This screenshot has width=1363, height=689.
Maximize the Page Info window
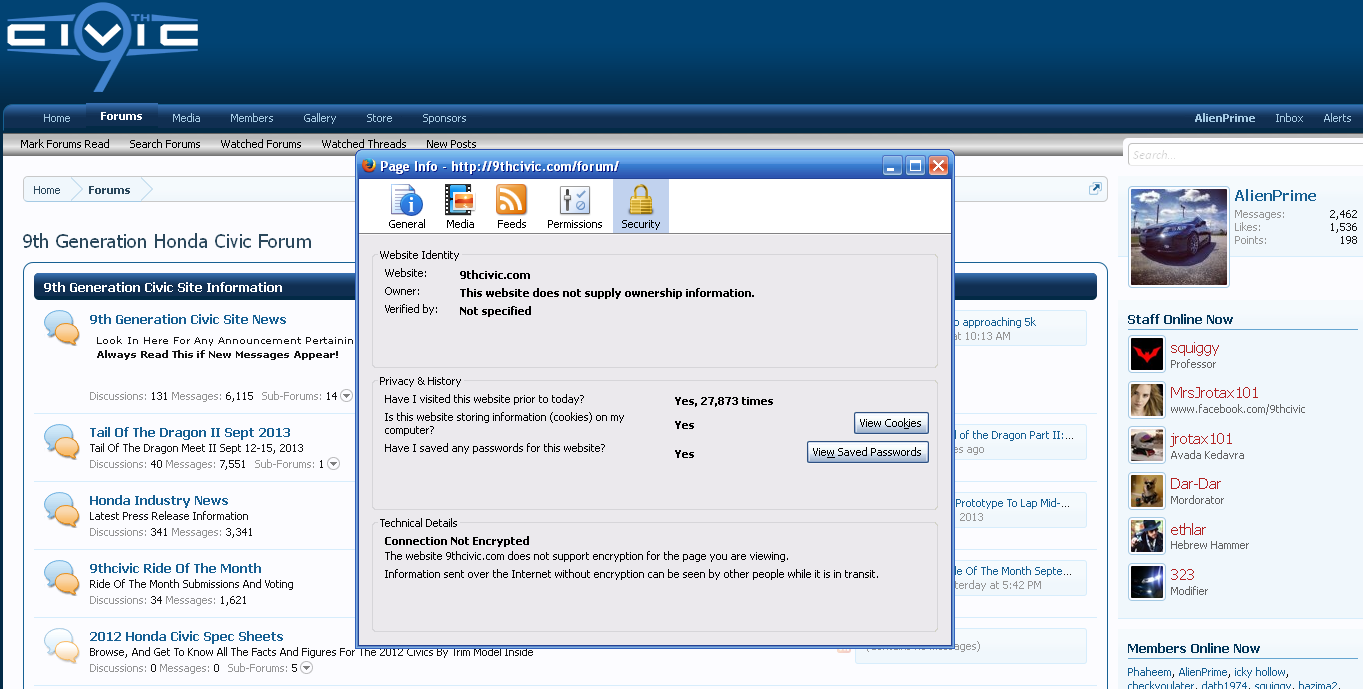[915, 166]
